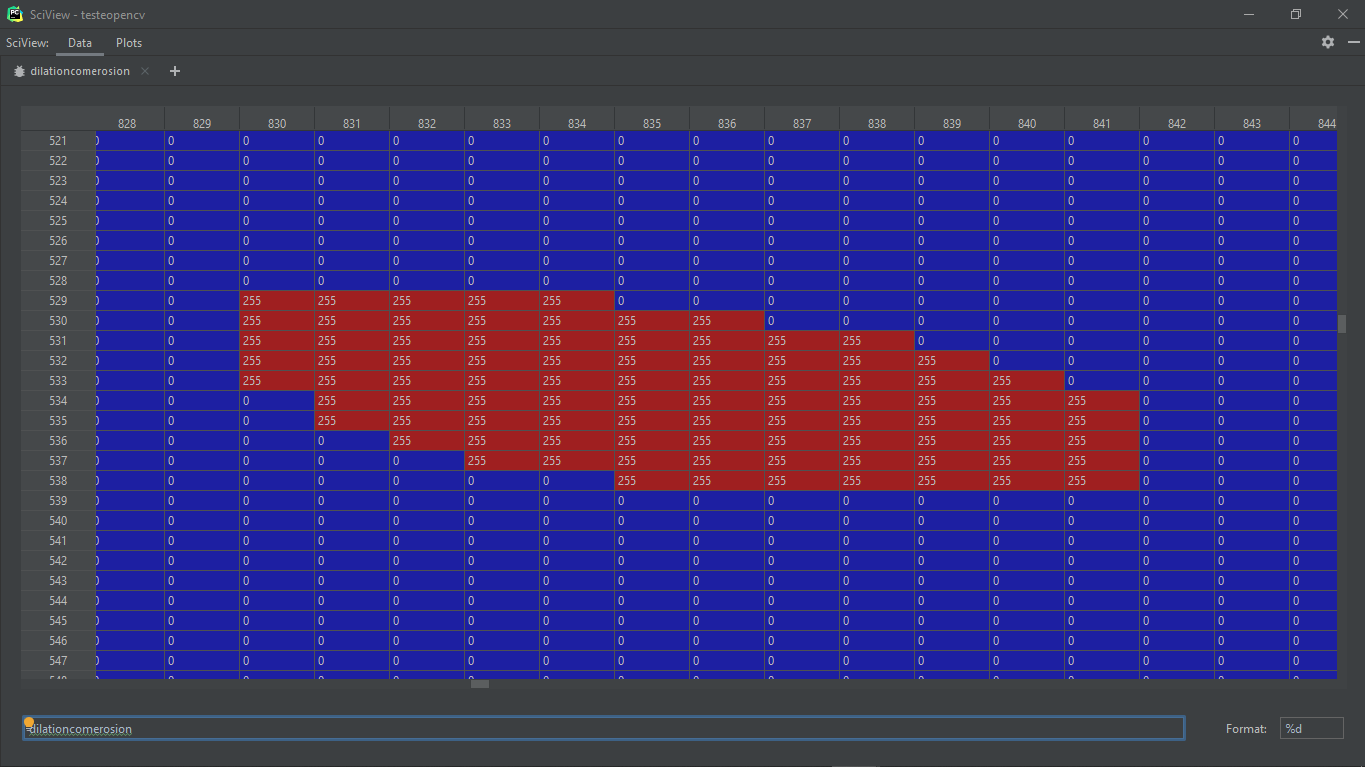
Task: Click the 0 cell at row 521, column 829
Action: 202,141
